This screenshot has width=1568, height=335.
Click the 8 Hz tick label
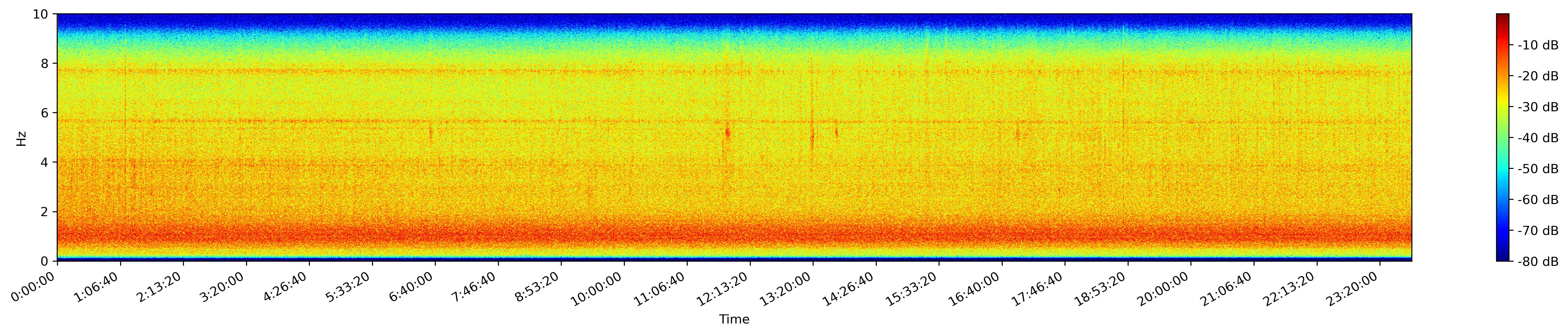(45, 63)
